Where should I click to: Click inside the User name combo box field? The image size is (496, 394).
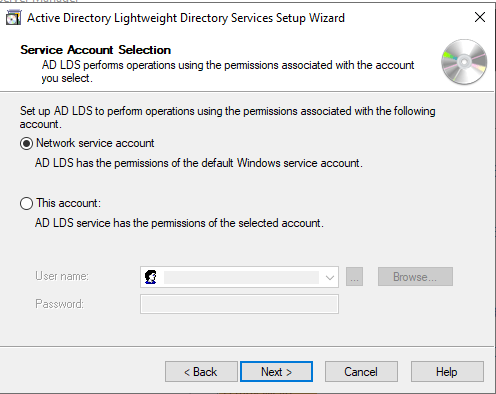pyautogui.click(x=239, y=277)
